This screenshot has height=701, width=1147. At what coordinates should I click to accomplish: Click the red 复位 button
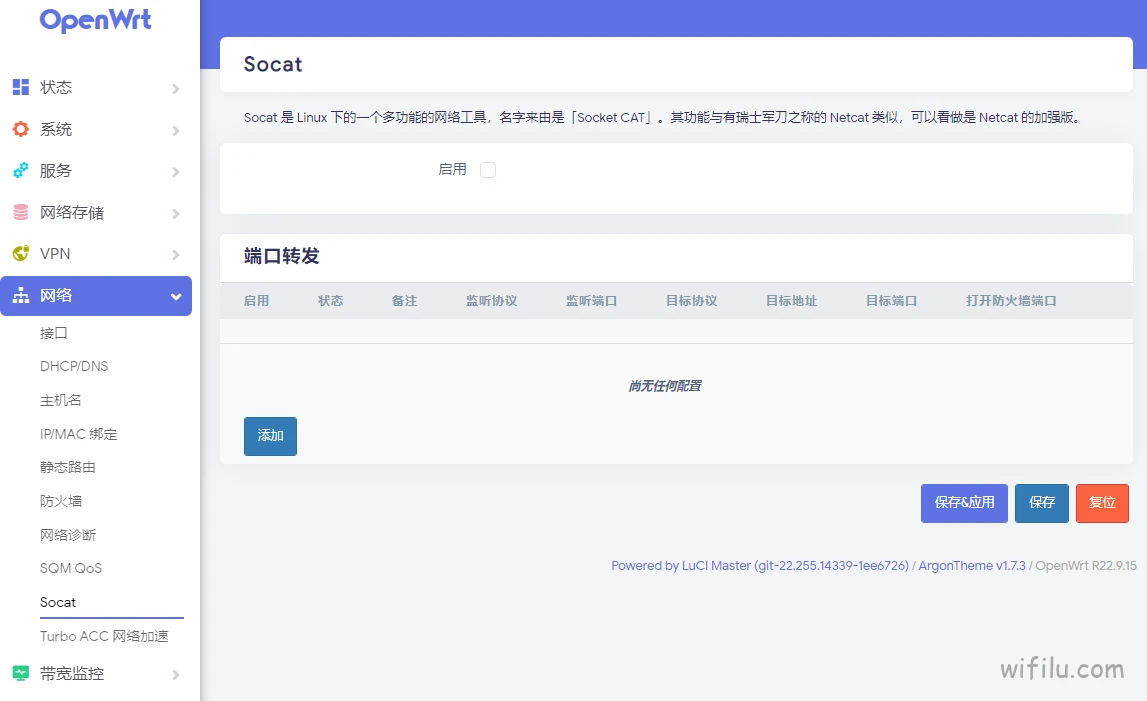tap(1102, 503)
